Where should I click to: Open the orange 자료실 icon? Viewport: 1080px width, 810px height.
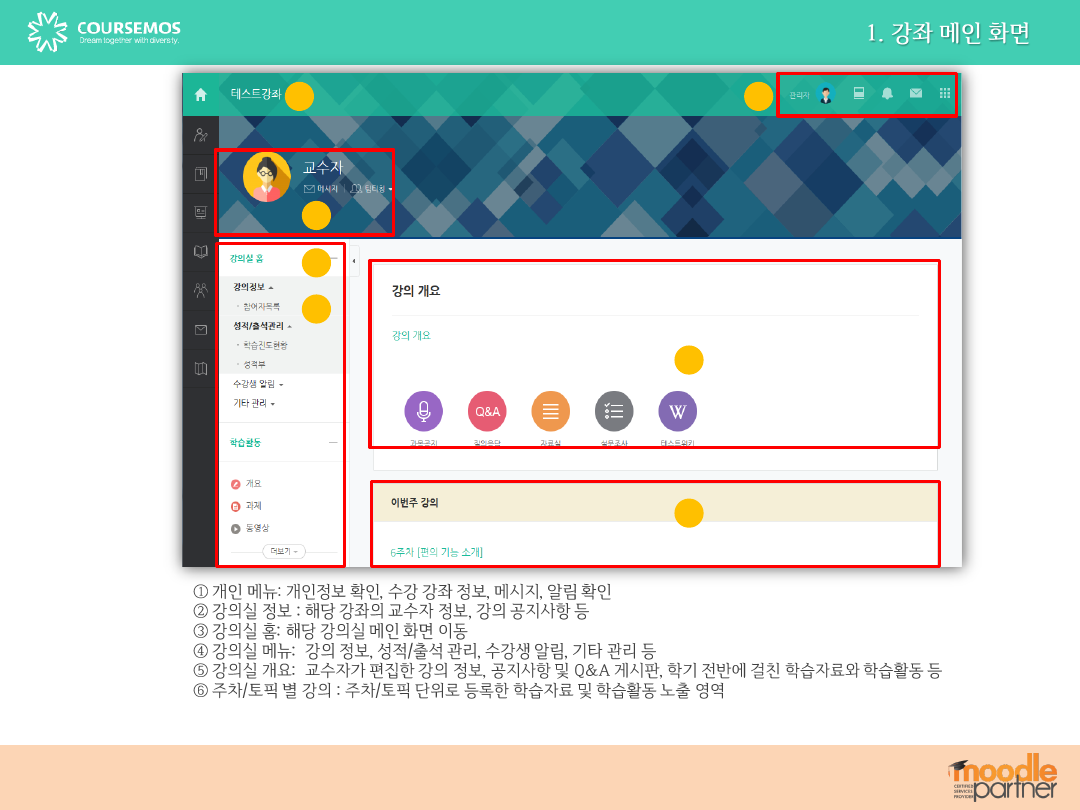pos(550,411)
